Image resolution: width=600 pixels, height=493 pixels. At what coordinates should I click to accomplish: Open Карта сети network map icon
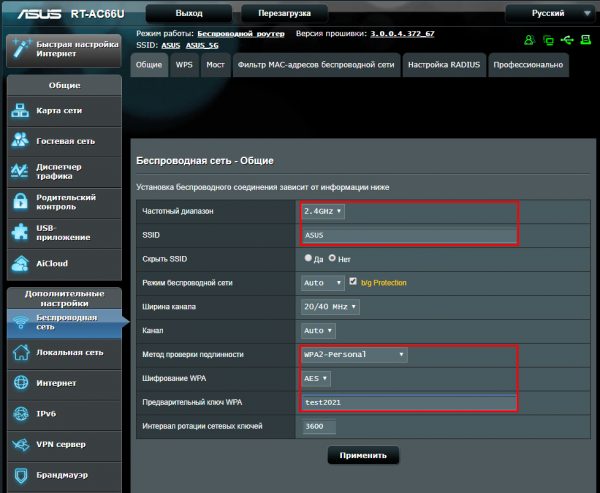click(x=21, y=110)
